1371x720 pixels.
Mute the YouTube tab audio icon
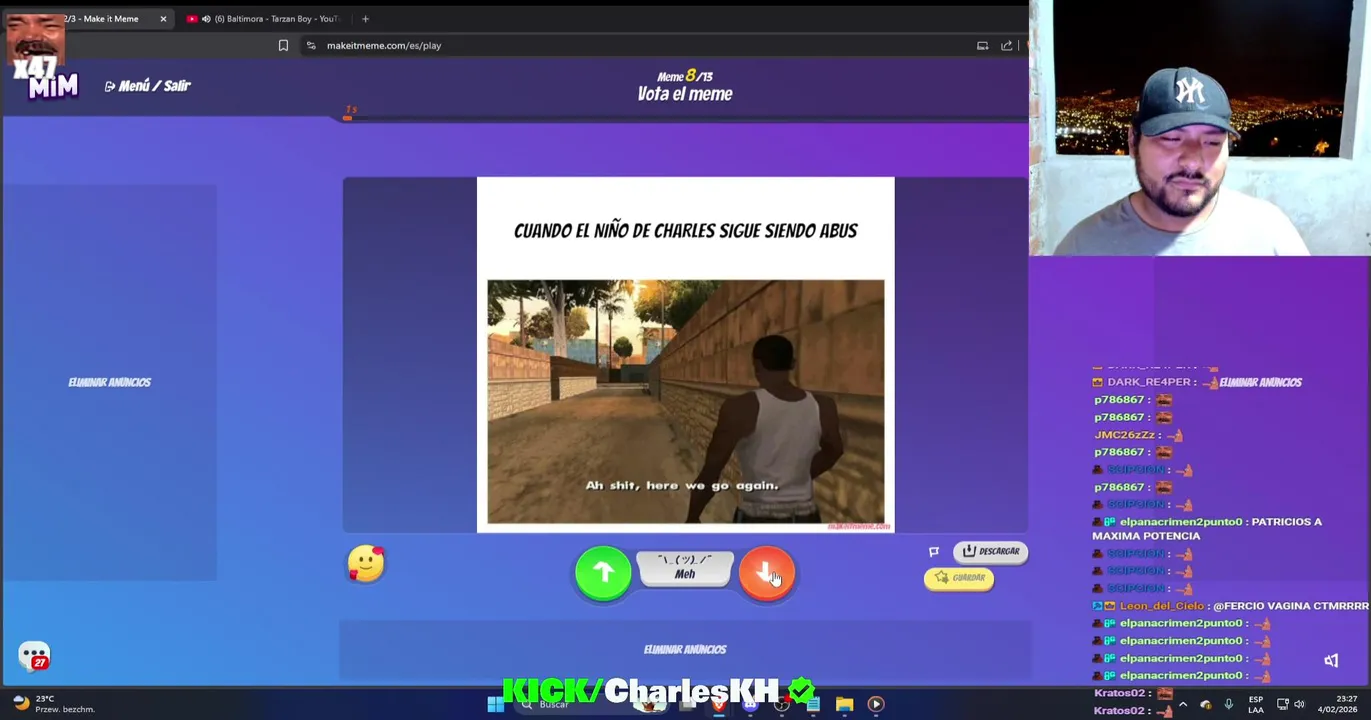pyautogui.click(x=206, y=19)
